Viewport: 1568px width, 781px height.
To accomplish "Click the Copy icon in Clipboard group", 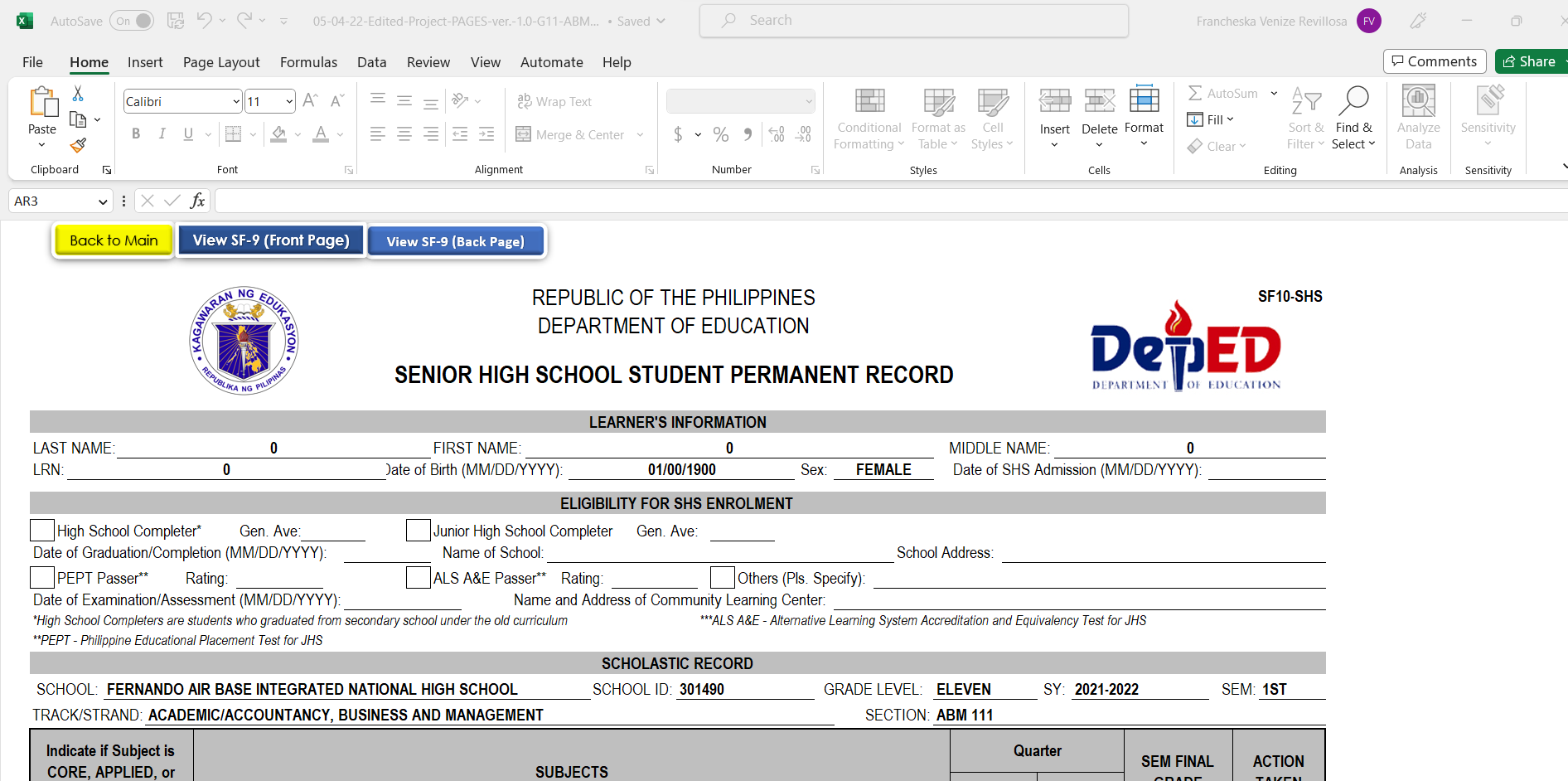I will coord(78,119).
